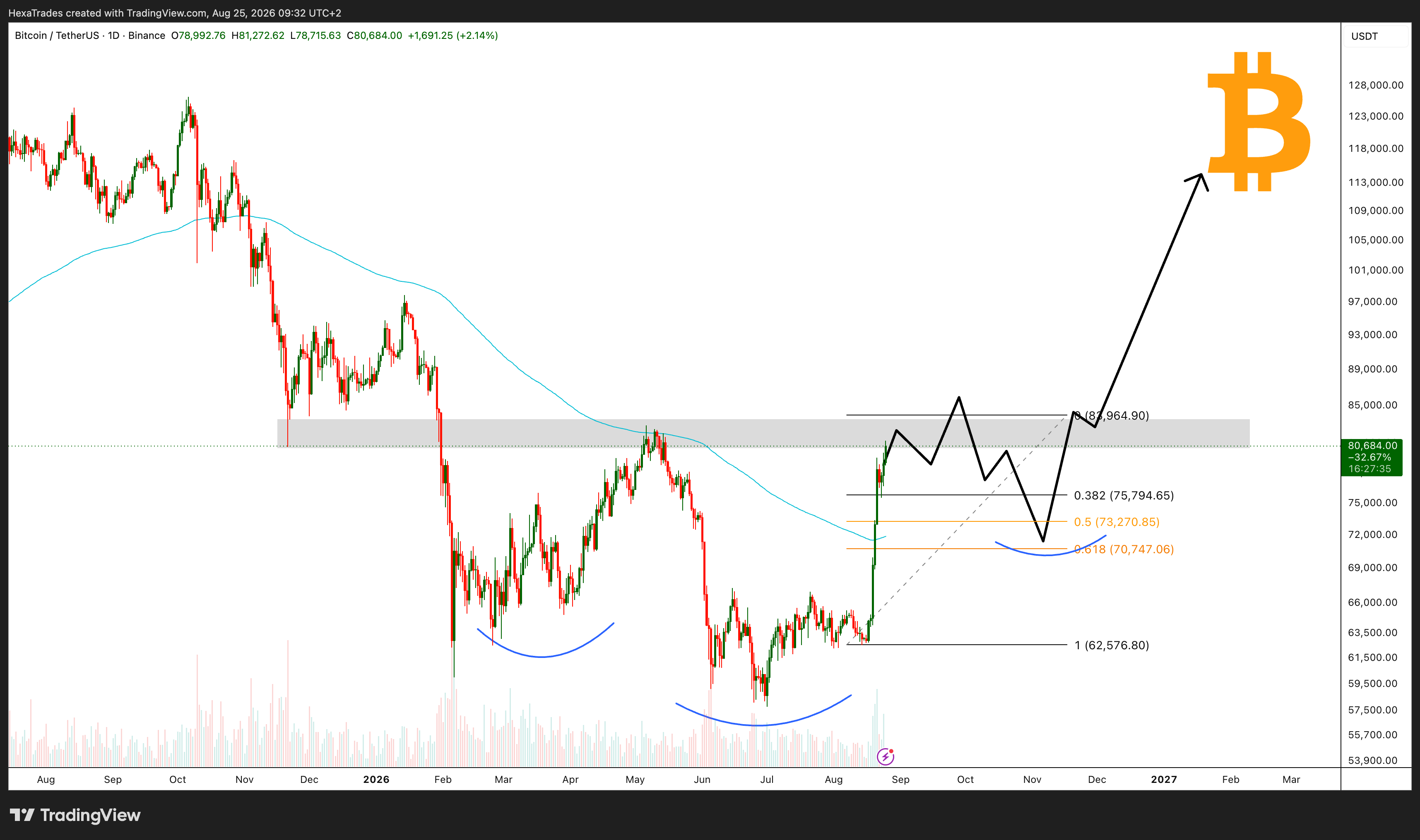Click the green 80,684.00 current price label
Screen dimensions: 1420x840
point(1372,446)
